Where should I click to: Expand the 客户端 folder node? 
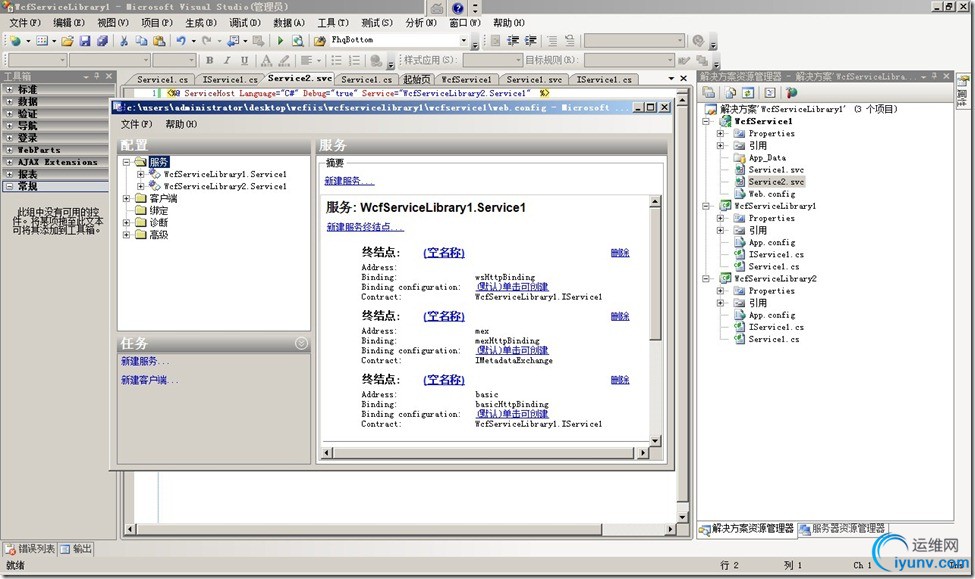127,198
